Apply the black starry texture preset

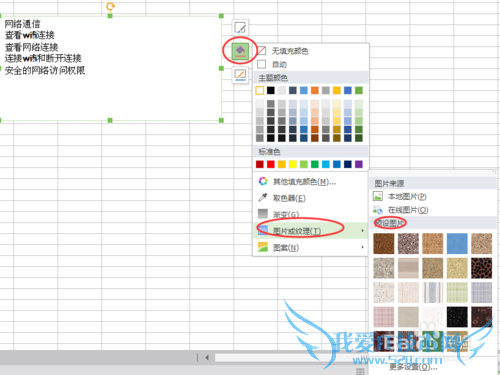(x=457, y=317)
